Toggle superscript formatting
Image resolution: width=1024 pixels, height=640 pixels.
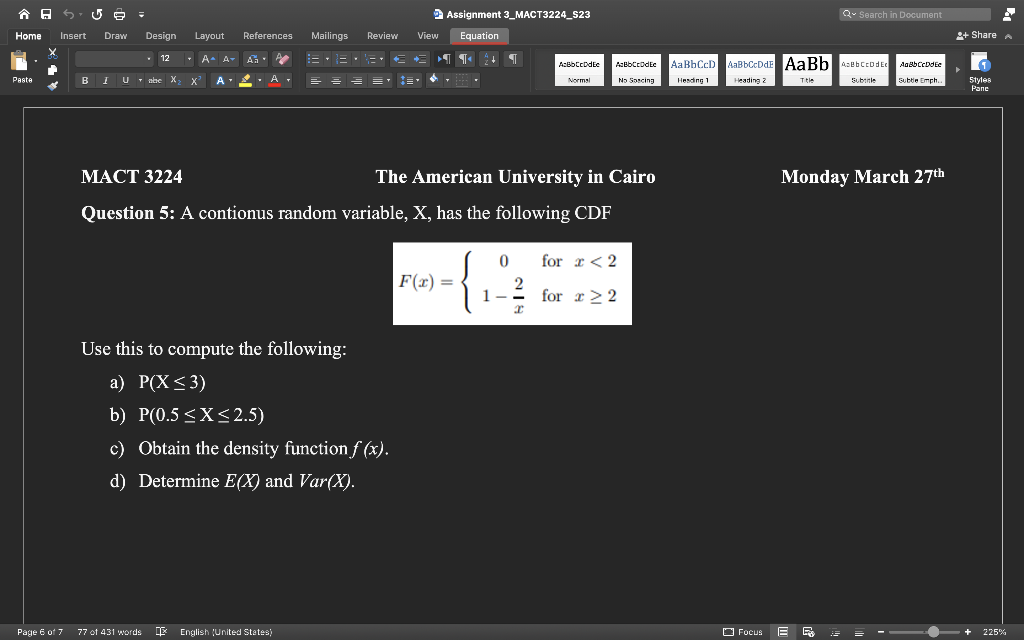tap(195, 80)
